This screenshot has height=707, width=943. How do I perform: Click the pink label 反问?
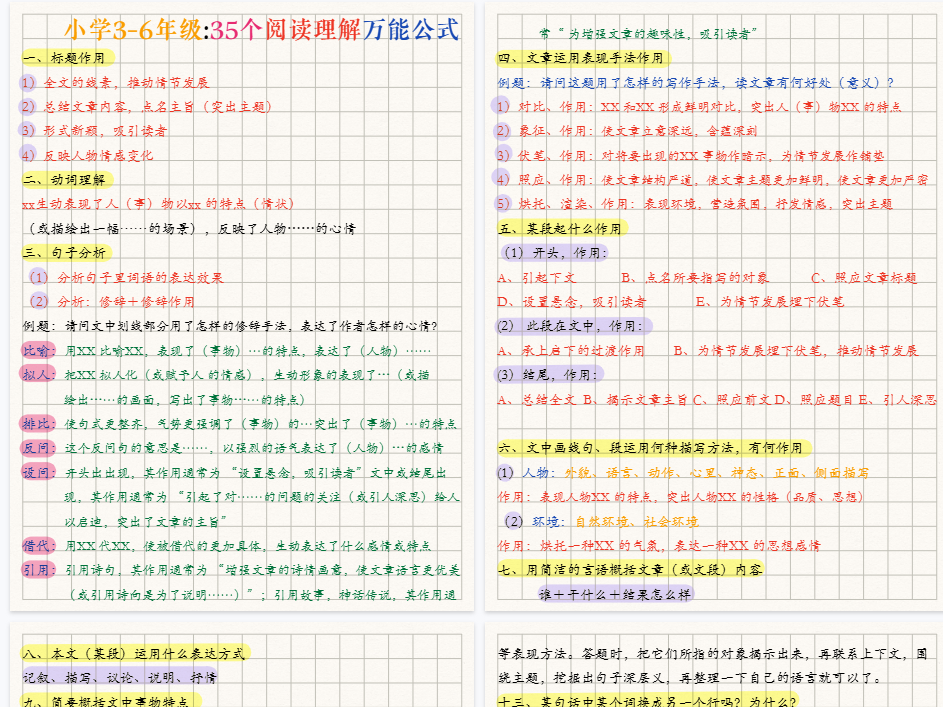[x=37, y=449]
